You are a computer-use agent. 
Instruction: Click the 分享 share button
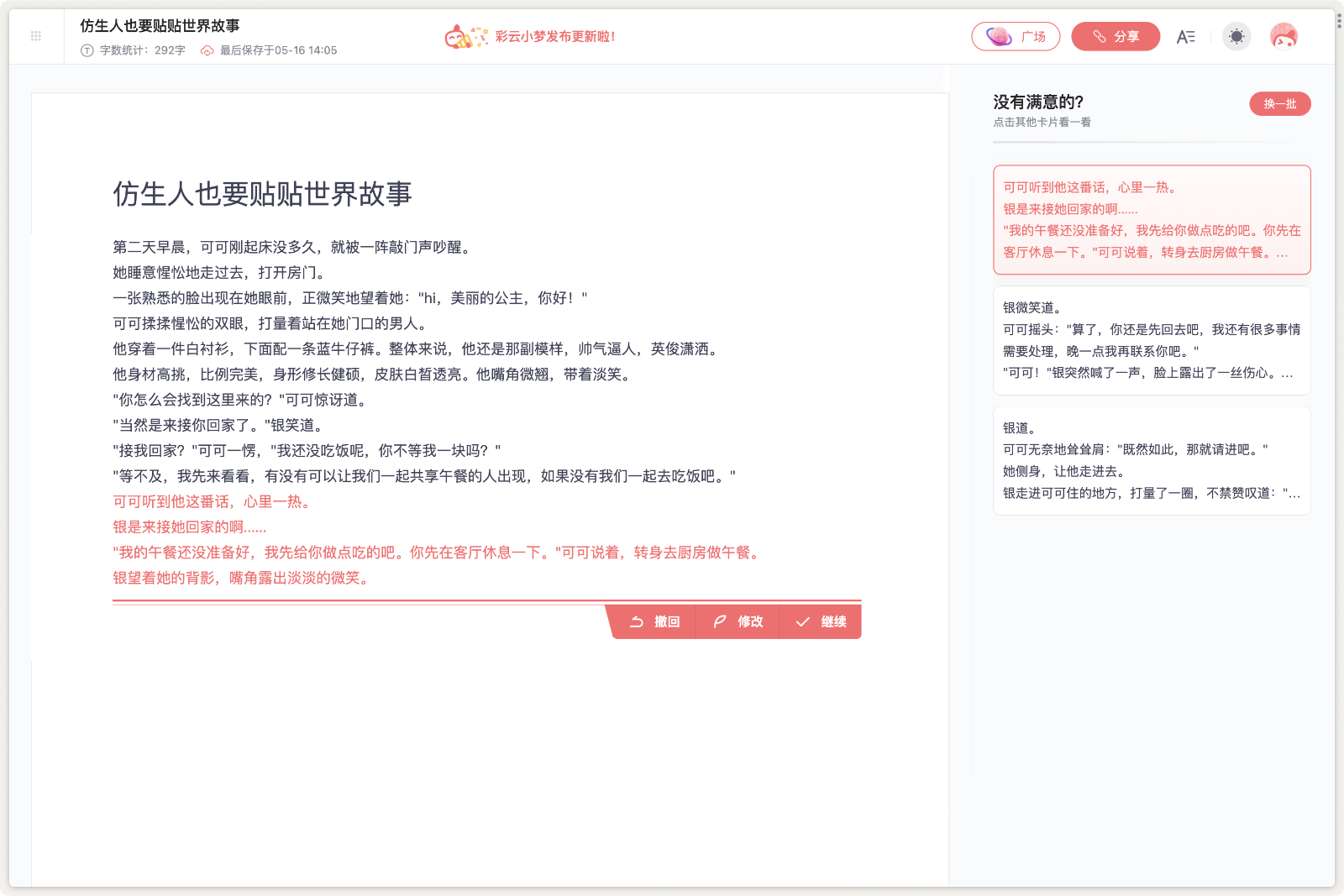[1116, 36]
